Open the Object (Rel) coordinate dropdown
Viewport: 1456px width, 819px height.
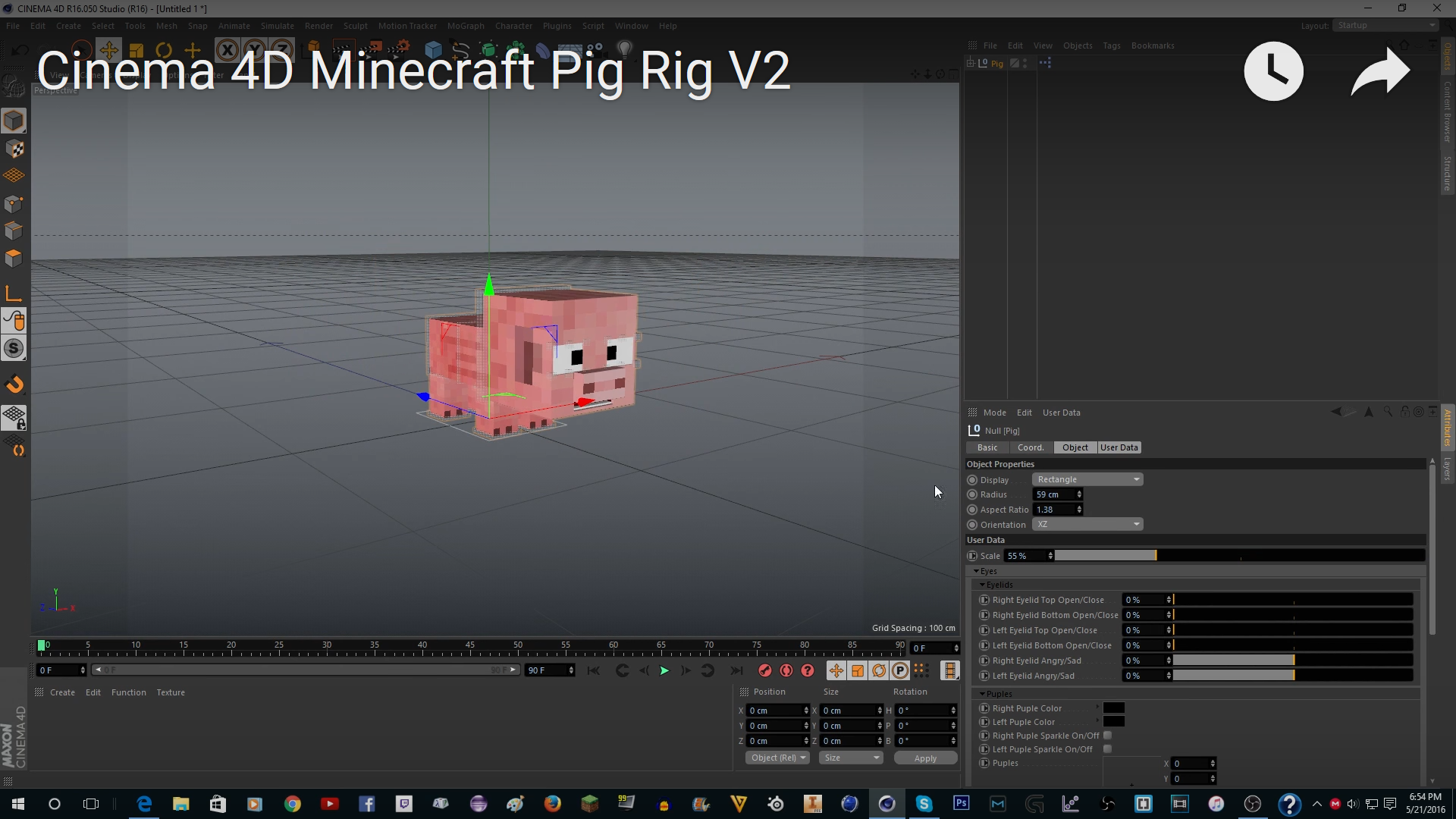pyautogui.click(x=777, y=758)
